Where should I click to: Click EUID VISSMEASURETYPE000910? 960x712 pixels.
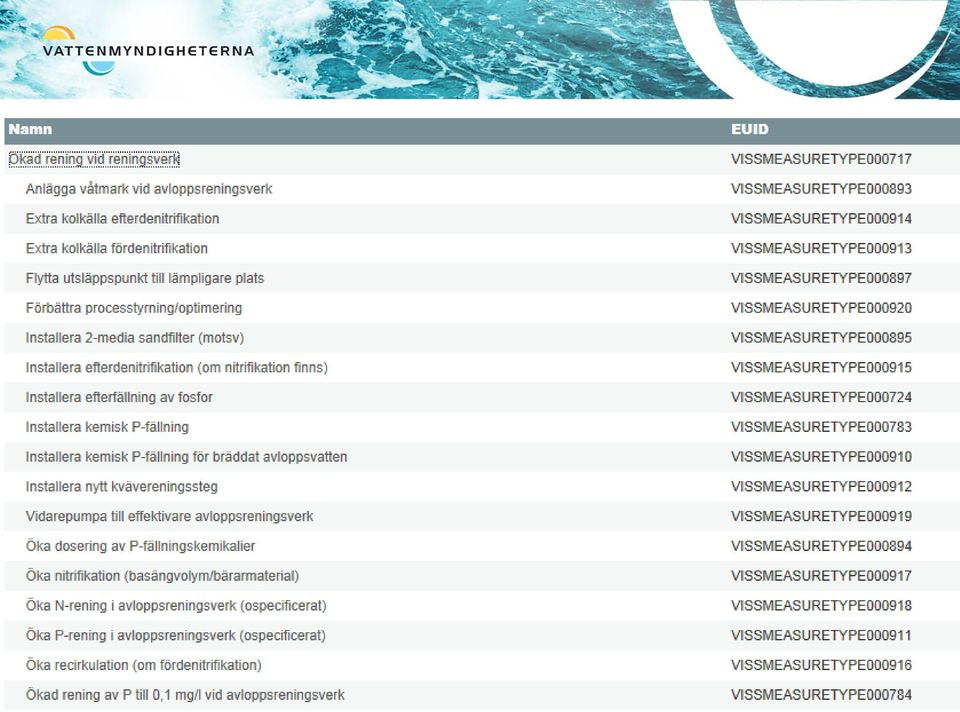tap(821, 457)
